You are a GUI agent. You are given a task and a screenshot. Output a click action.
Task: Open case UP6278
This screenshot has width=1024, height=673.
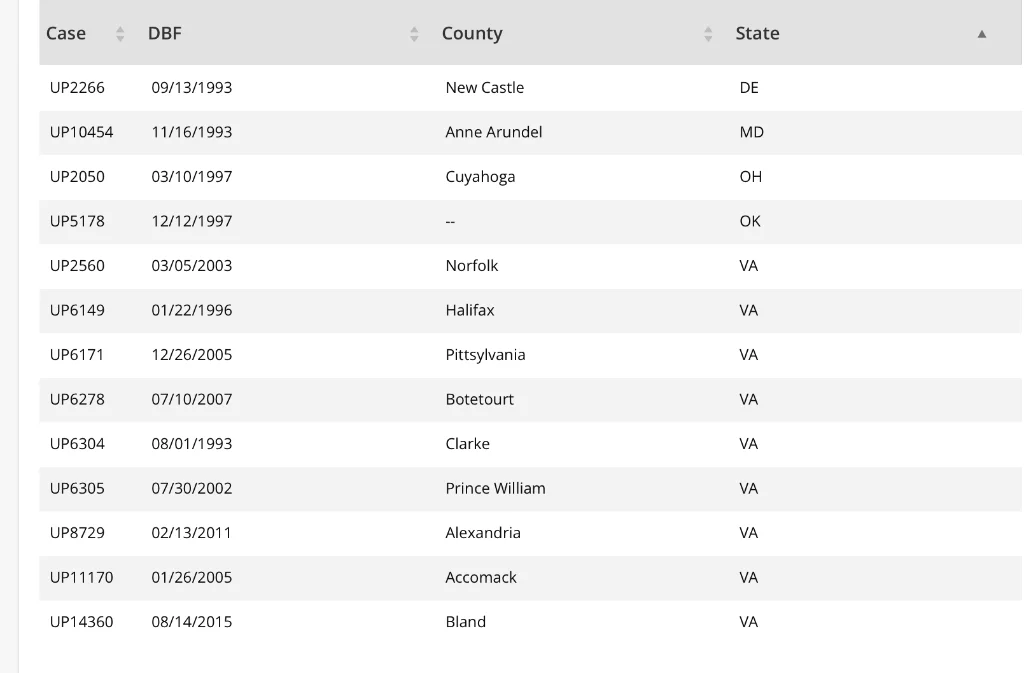[77, 399]
